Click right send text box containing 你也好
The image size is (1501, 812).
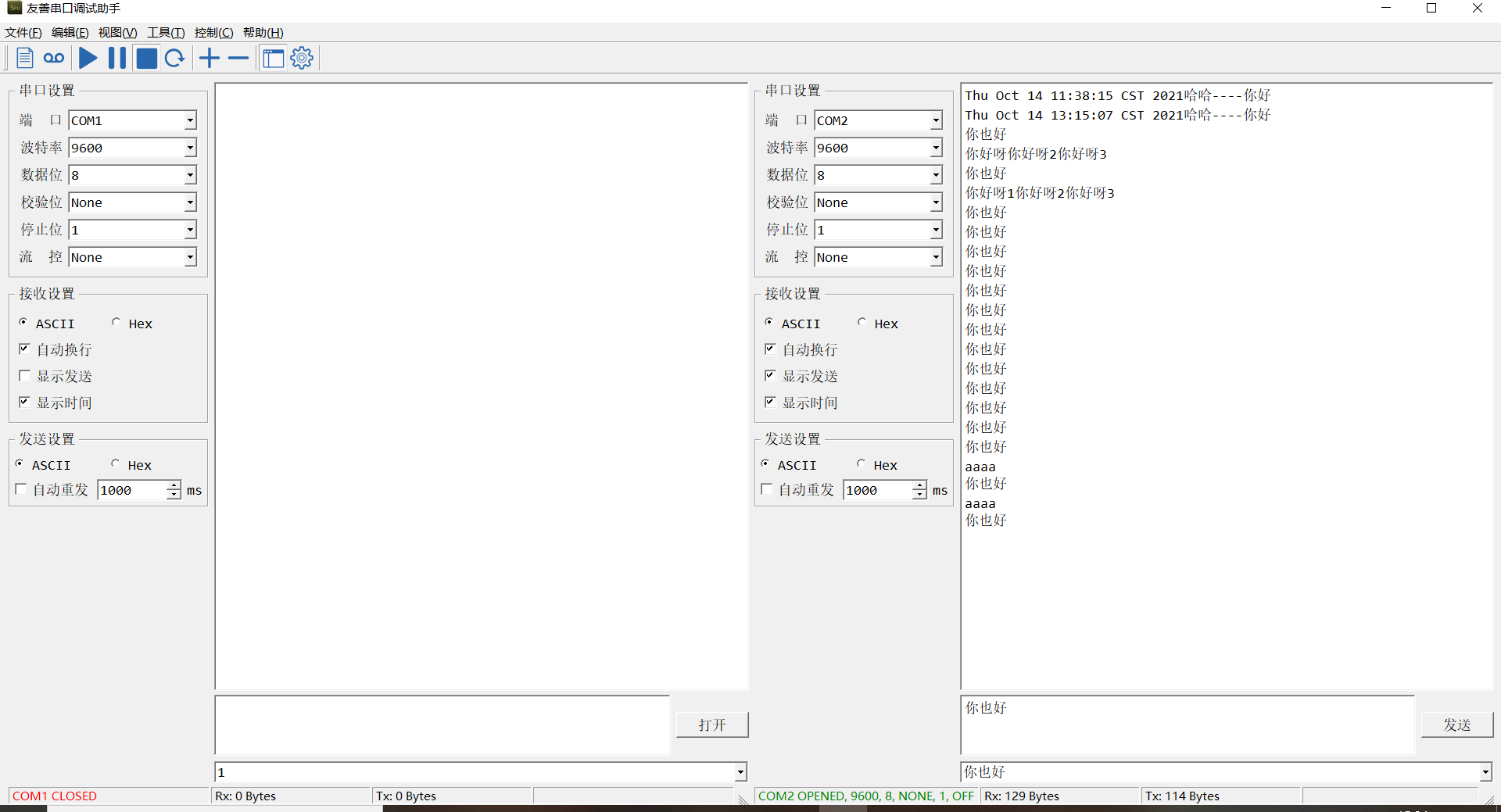(x=1188, y=724)
